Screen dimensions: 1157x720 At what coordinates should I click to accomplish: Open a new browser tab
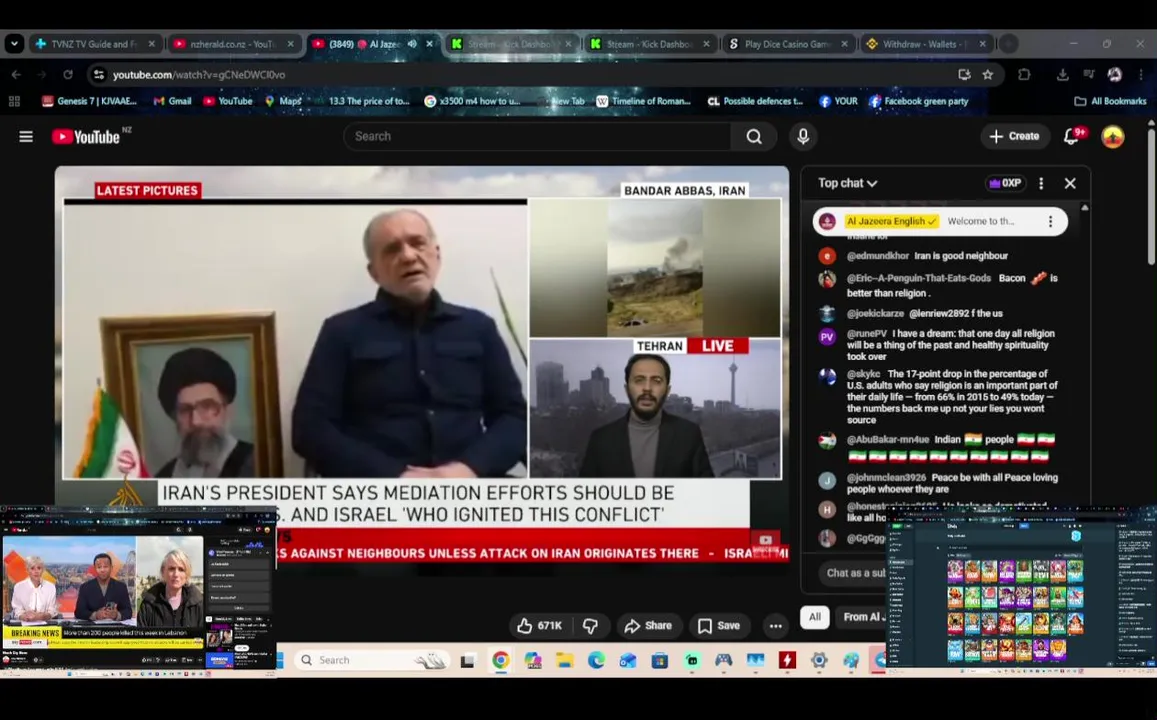click(x=1008, y=44)
